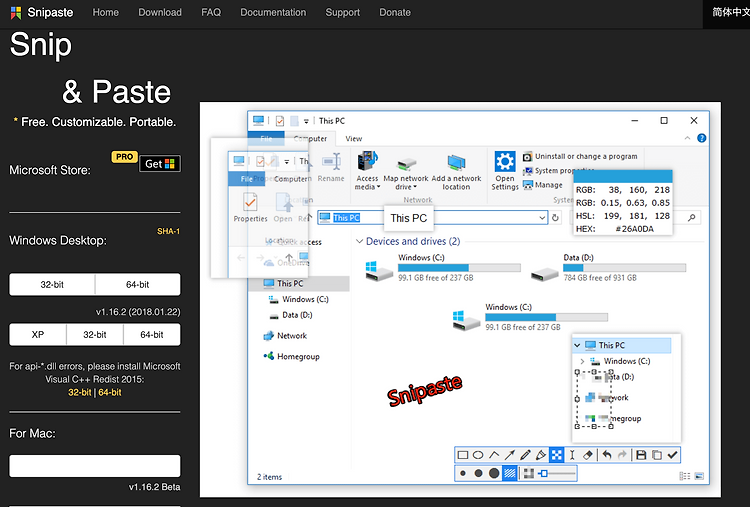Select the rectangle annotation tool
The height and width of the screenshot is (507, 750).
(463, 455)
